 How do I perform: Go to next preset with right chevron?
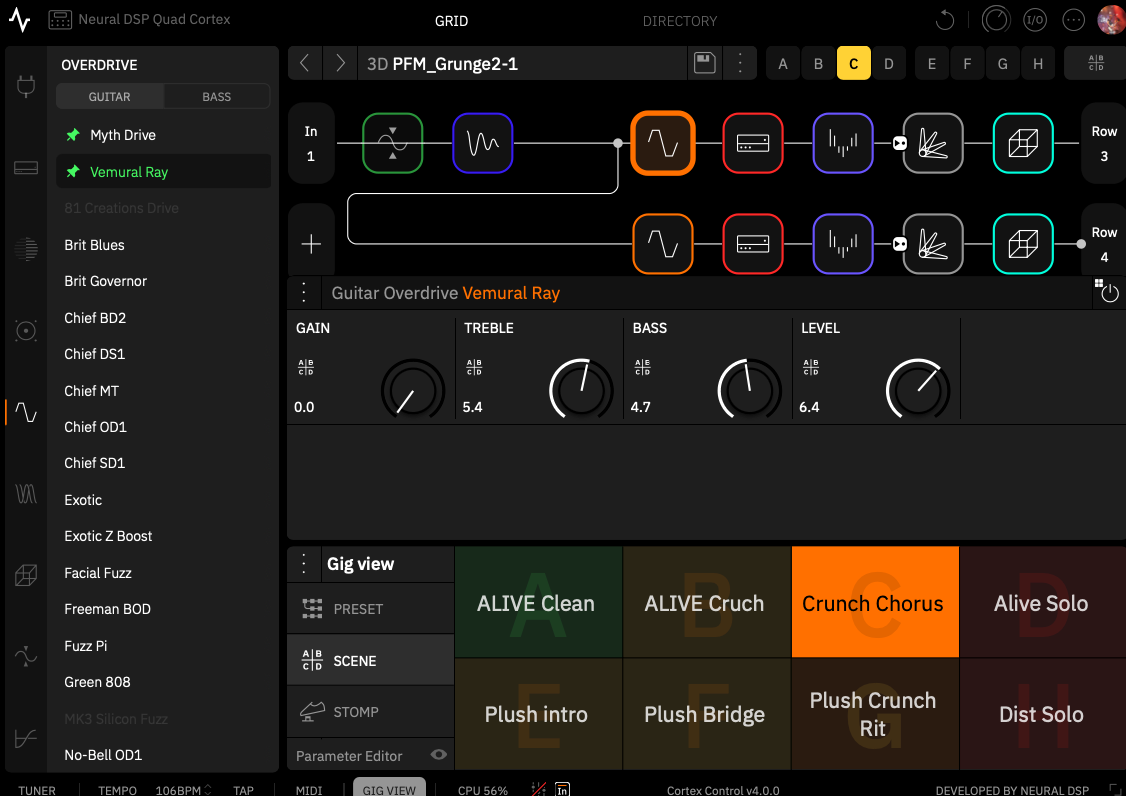340,63
